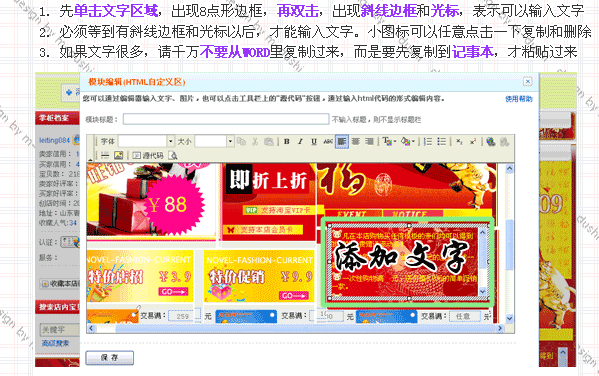
Task: Insert hyperlink globe icon
Action: [x=491, y=142]
